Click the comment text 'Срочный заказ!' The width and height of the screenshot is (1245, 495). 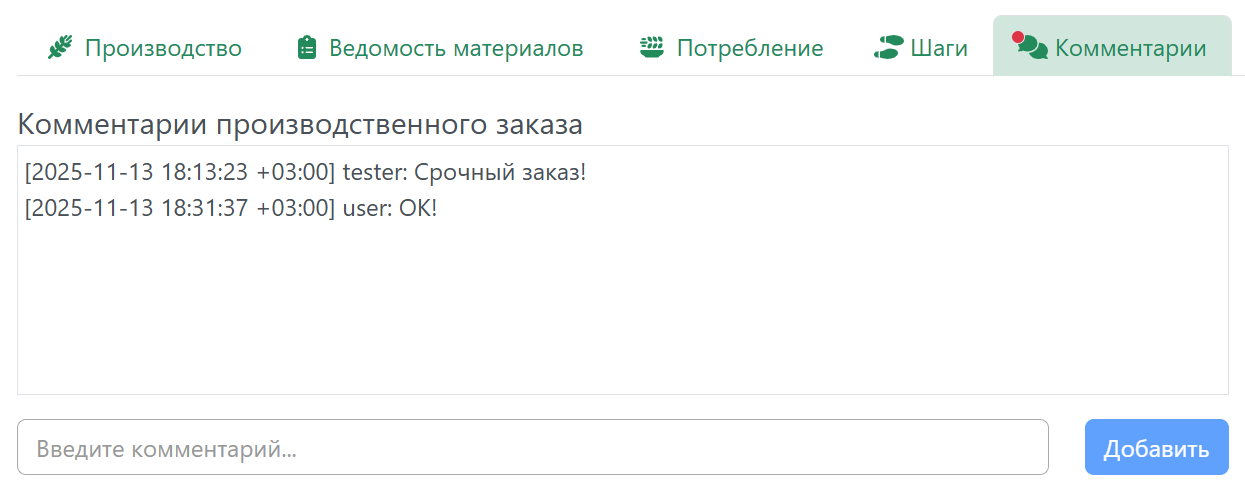tap(500, 173)
